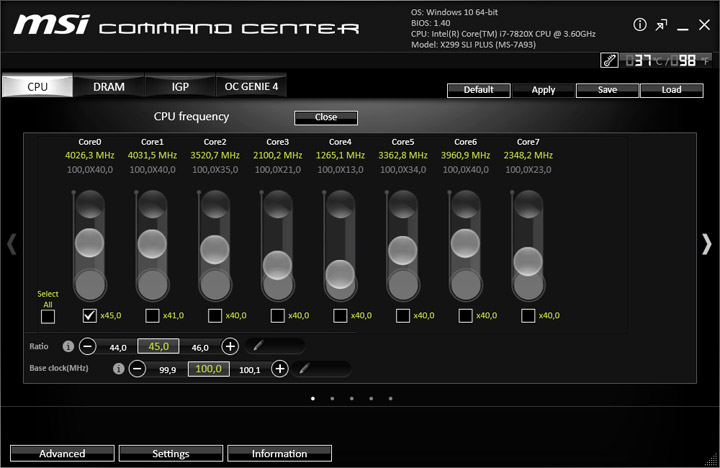
Task: Check the Core6 checkbox
Action: [x=465, y=316]
